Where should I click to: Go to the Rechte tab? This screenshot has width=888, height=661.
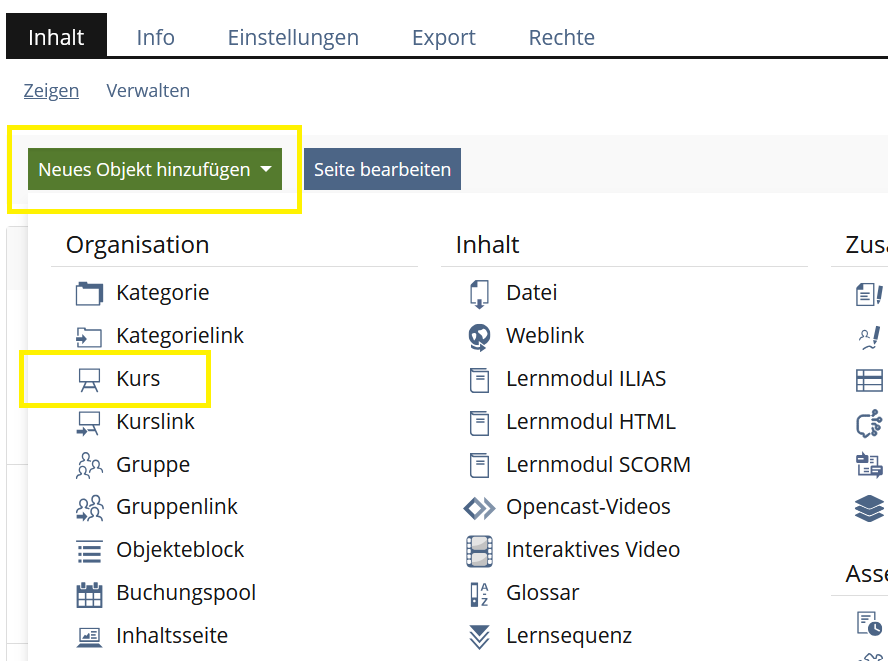pos(561,38)
